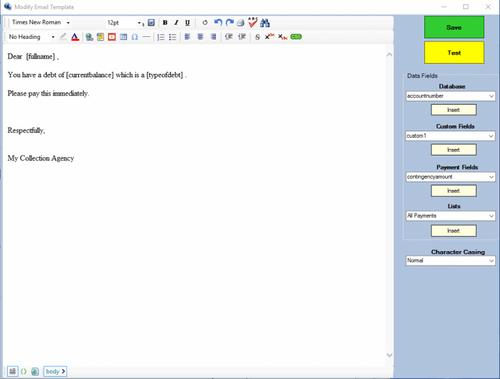Toggle superscript formatting

coord(269,37)
